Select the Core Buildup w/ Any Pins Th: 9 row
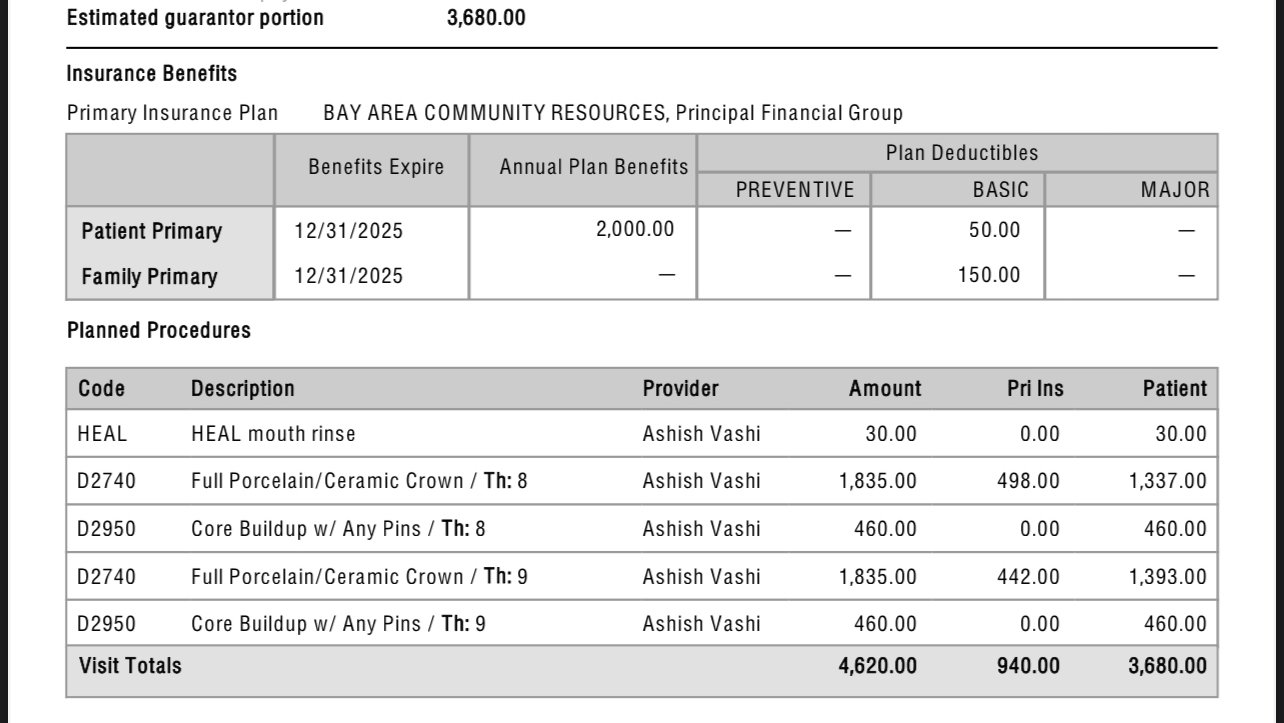 tap(642, 624)
